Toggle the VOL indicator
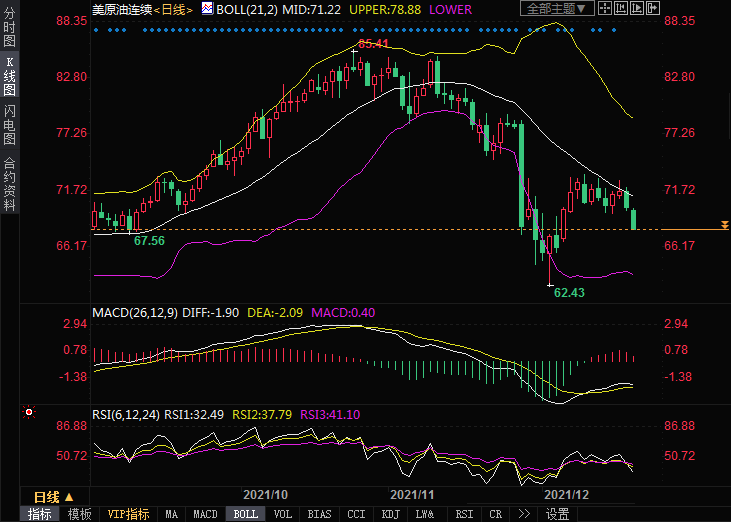Image resolution: width=731 pixels, height=522 pixels. [283, 514]
